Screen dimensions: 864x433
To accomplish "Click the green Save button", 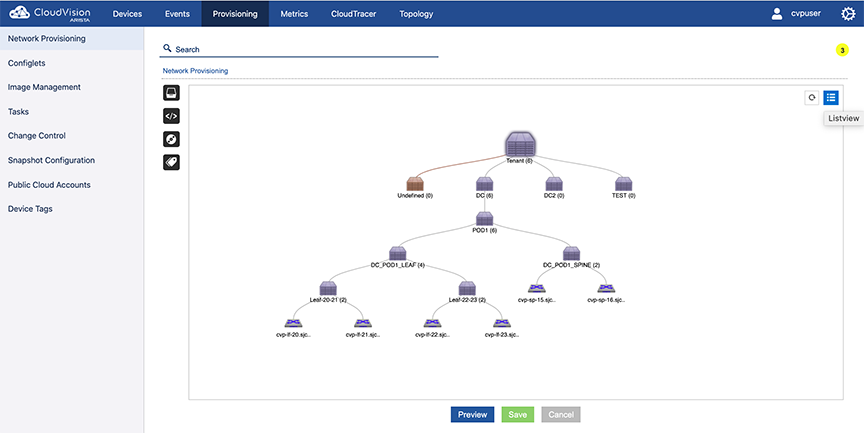I will coord(517,415).
